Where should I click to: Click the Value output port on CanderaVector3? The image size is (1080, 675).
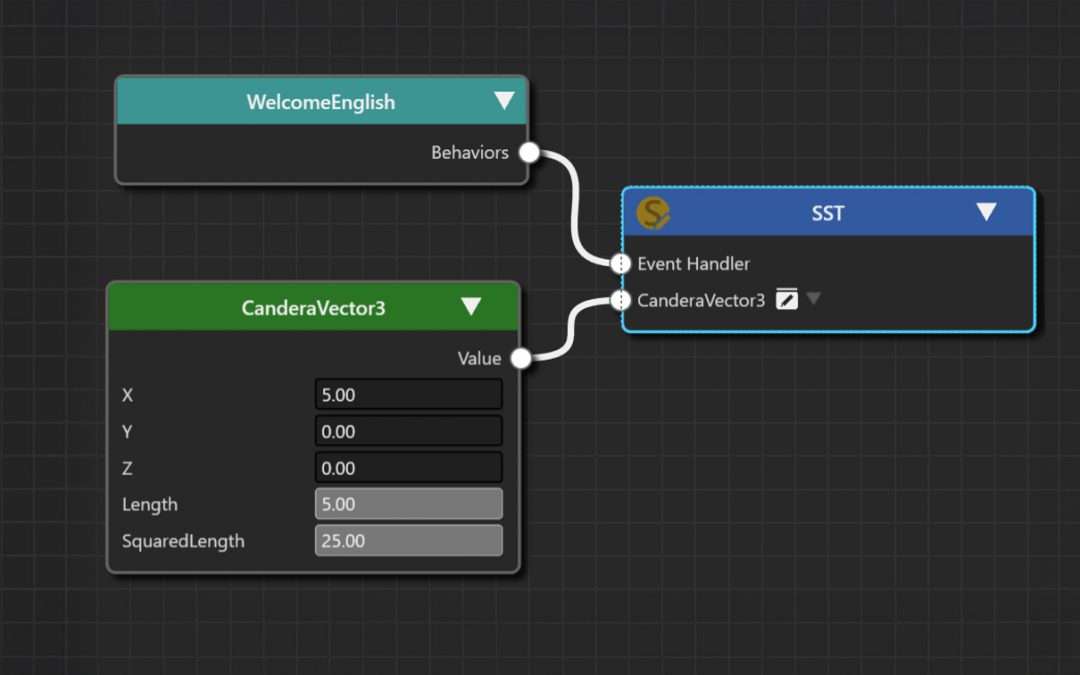click(519, 357)
